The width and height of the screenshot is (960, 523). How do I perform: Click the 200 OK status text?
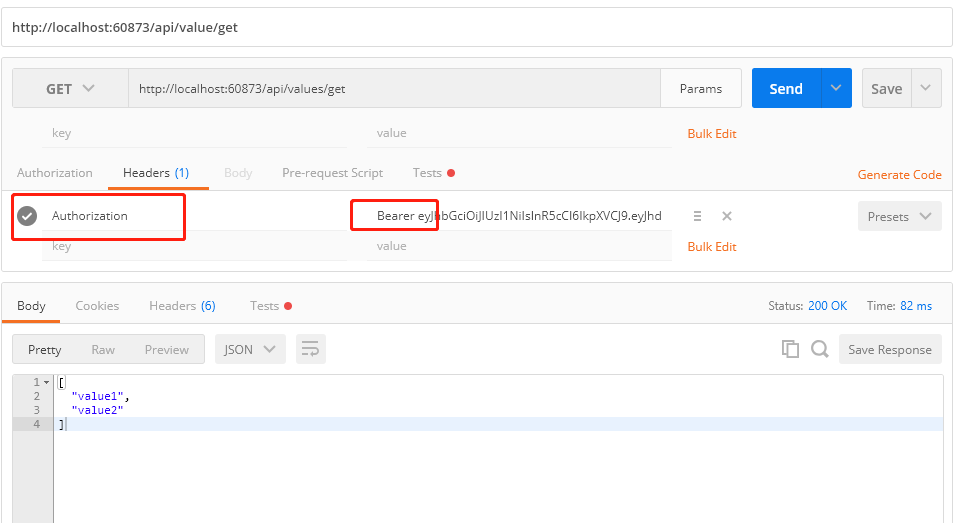coord(827,306)
